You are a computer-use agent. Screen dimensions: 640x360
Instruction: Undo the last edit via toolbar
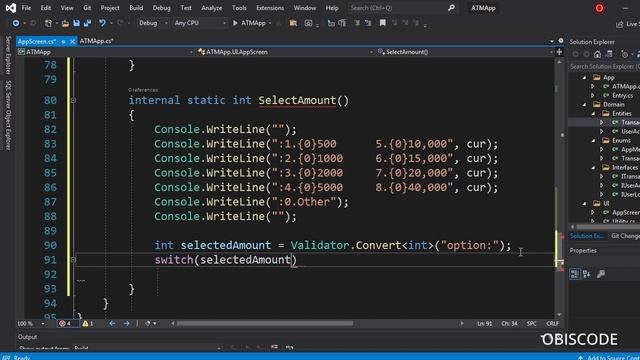102,23
